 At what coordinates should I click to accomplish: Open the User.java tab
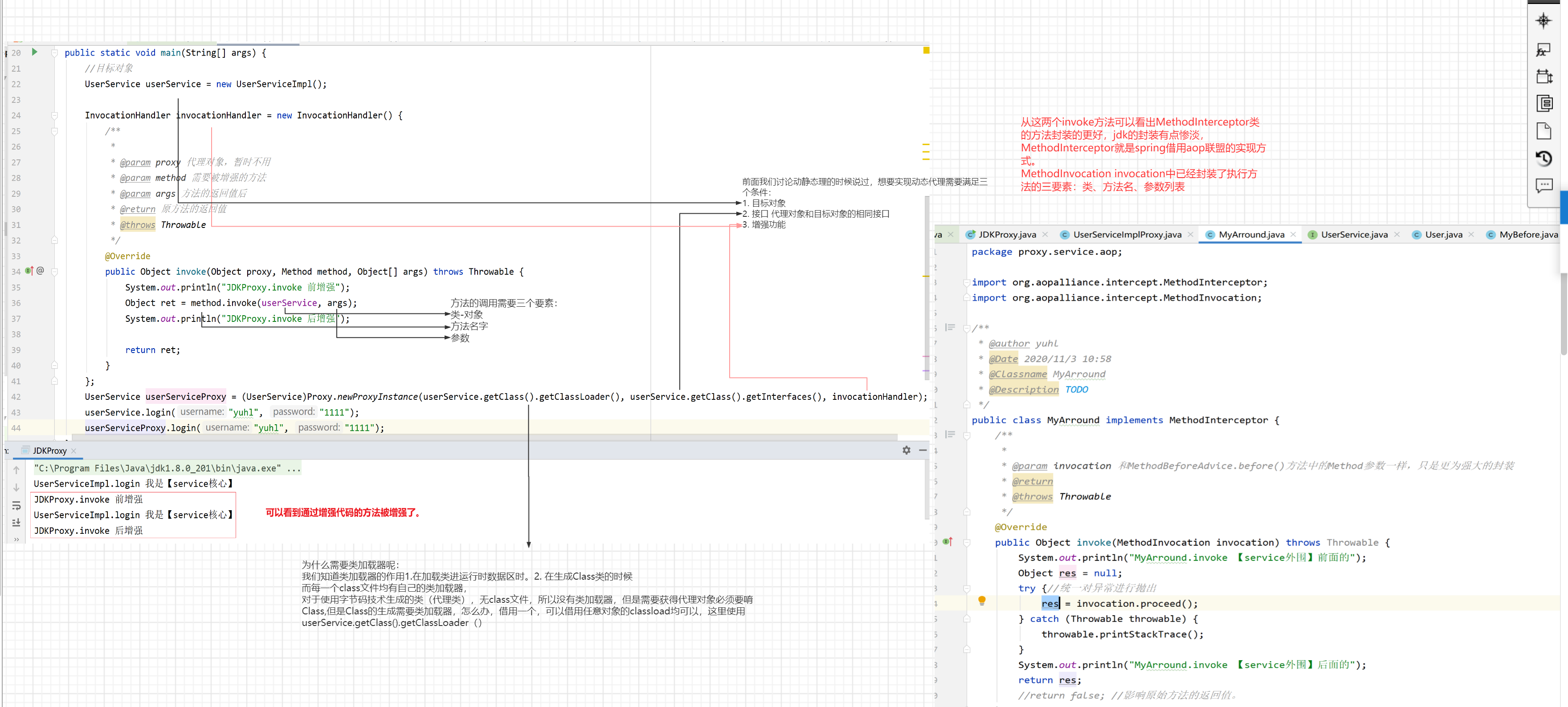(1444, 235)
